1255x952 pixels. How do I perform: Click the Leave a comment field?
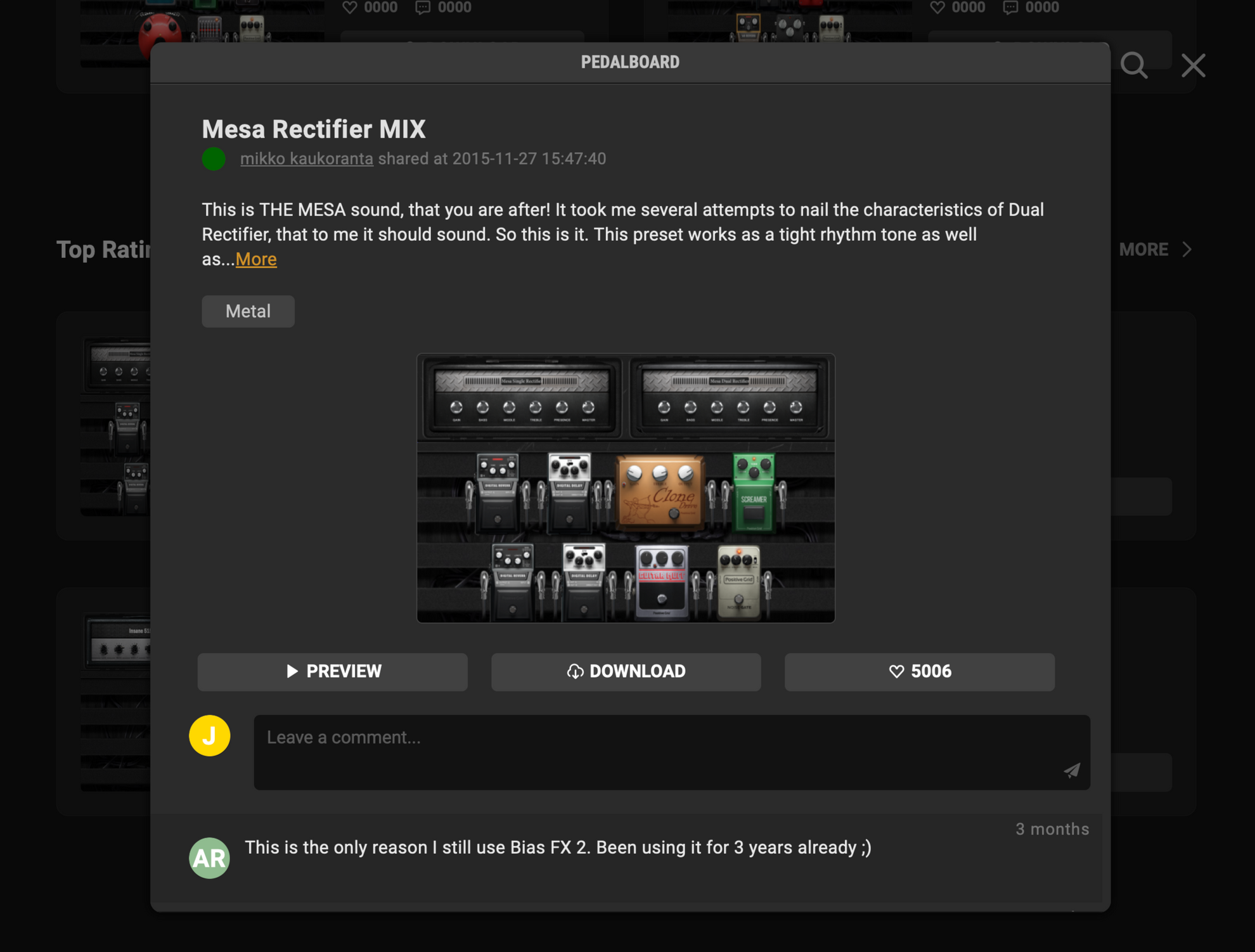pyautogui.click(x=672, y=752)
